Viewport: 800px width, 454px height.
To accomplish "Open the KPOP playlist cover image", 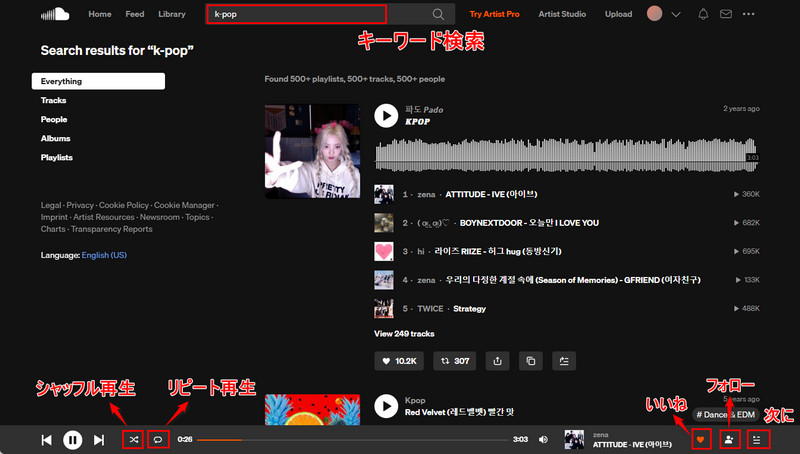I will pyautogui.click(x=312, y=152).
